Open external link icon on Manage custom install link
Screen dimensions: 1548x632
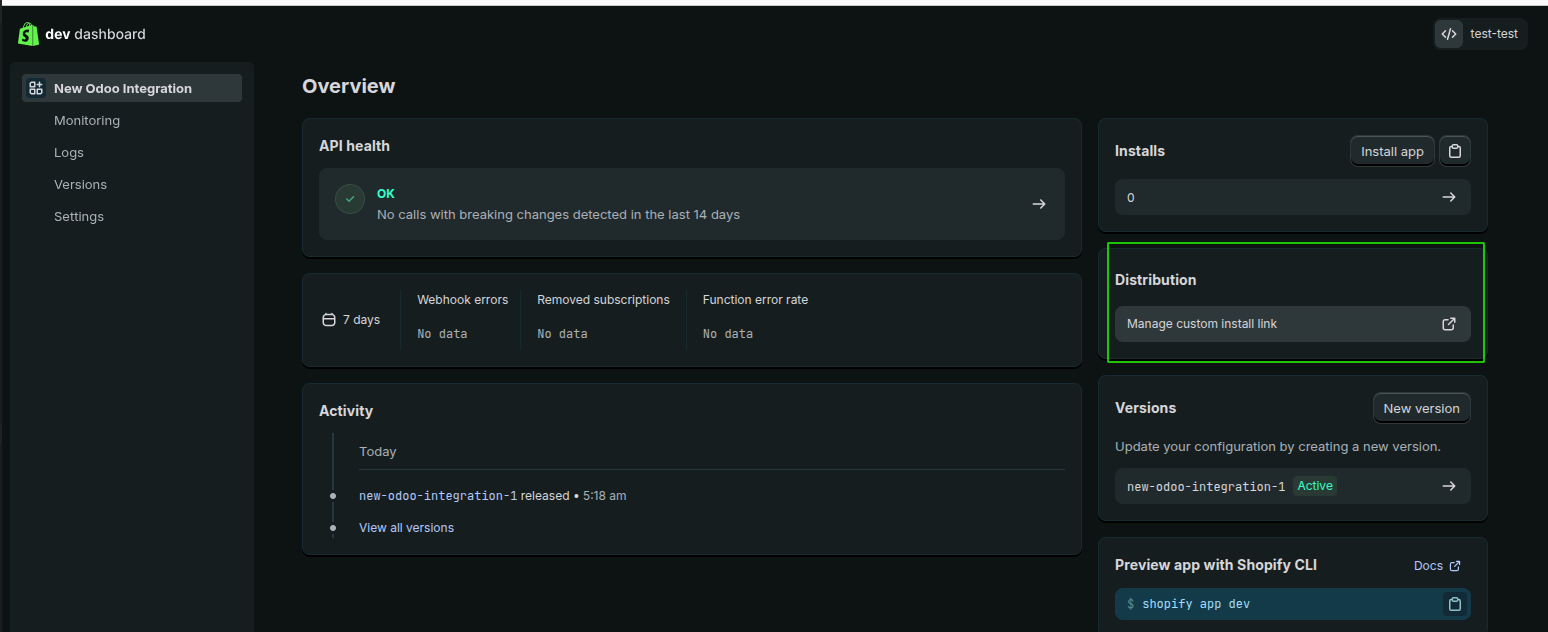(x=1448, y=323)
